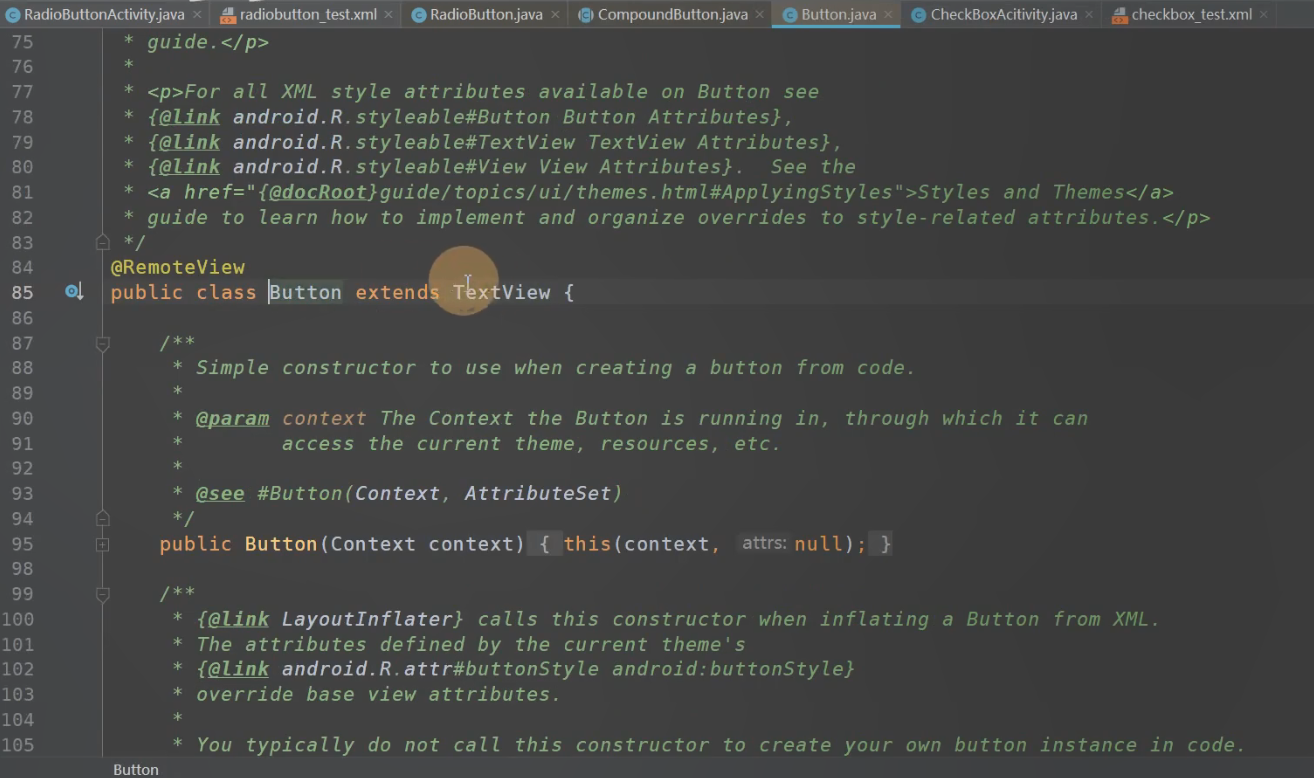Collapse the Javadoc fold marker at line 99
Image resolution: width=1314 pixels, height=778 pixels.
click(x=102, y=594)
